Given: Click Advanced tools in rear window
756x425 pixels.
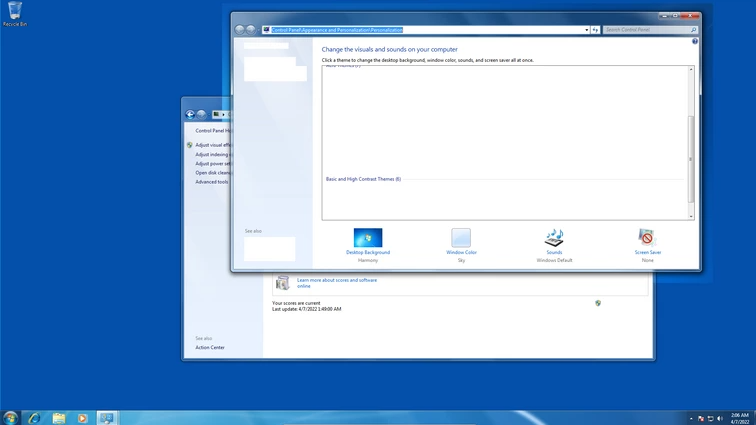Looking at the screenshot, I should point(212,182).
